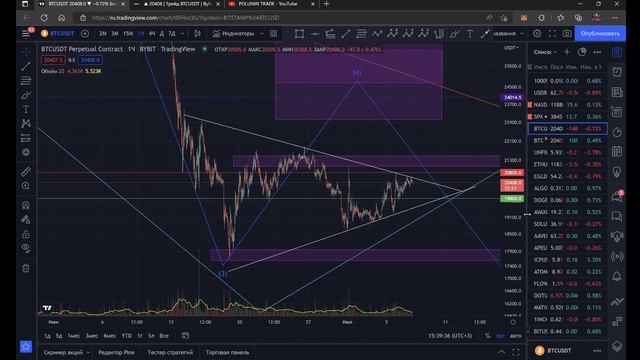This screenshot has width=640, height=360.
Task: Expand the indicators favorites dropdown arrow
Action: [262, 33]
